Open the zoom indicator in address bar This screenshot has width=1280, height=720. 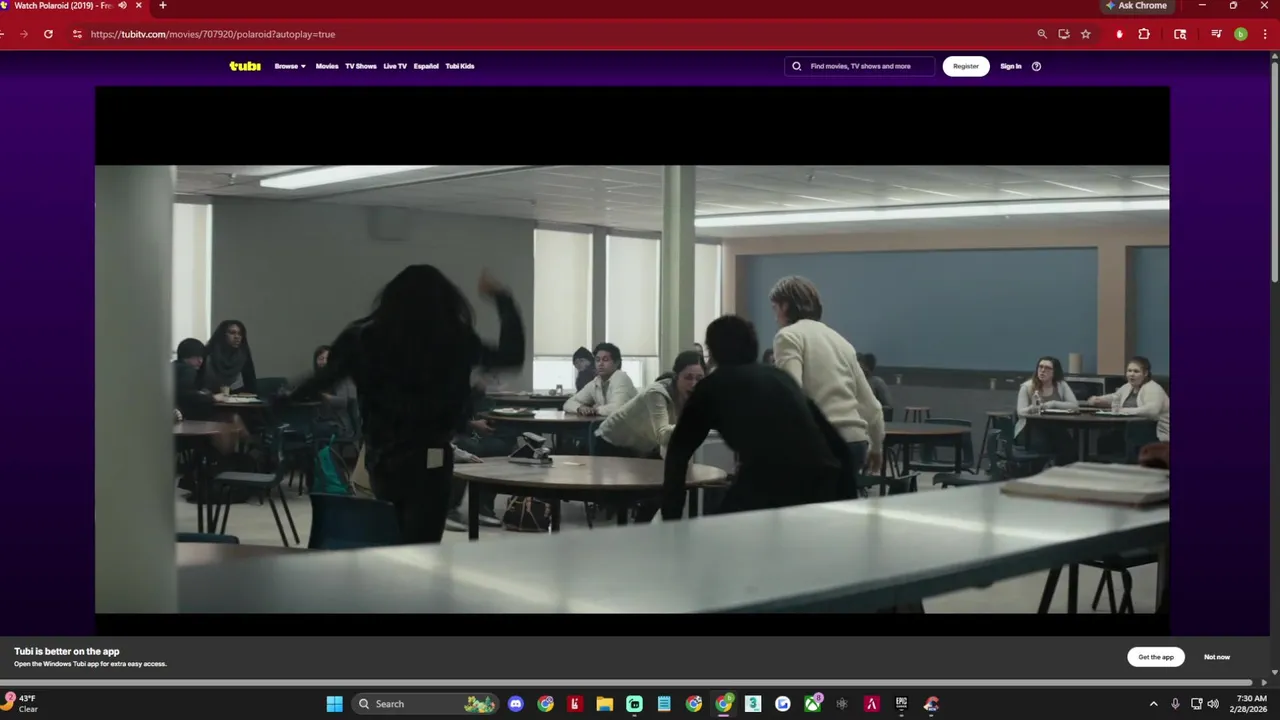(1042, 34)
